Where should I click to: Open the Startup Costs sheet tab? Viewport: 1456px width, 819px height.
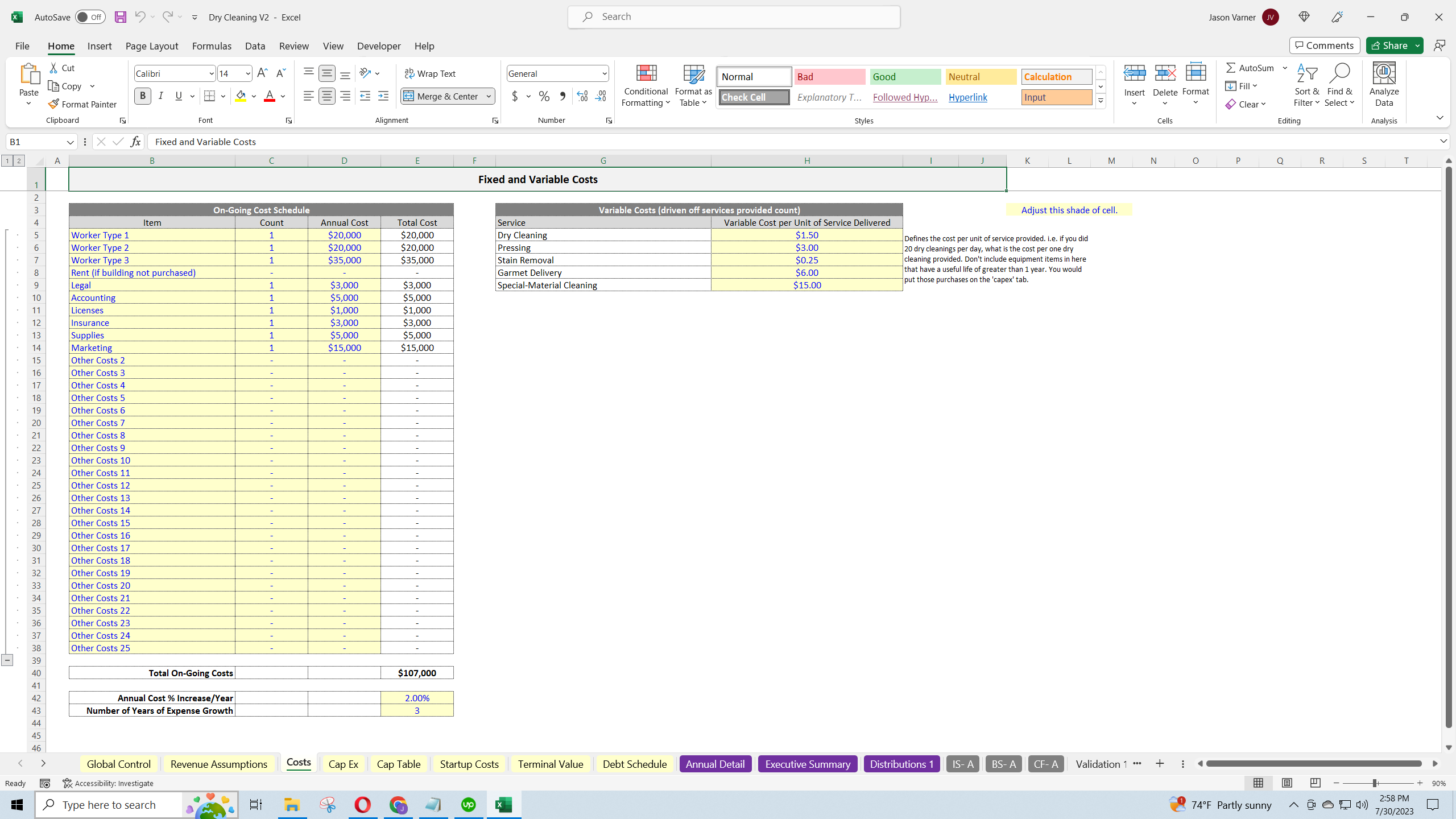(x=469, y=764)
